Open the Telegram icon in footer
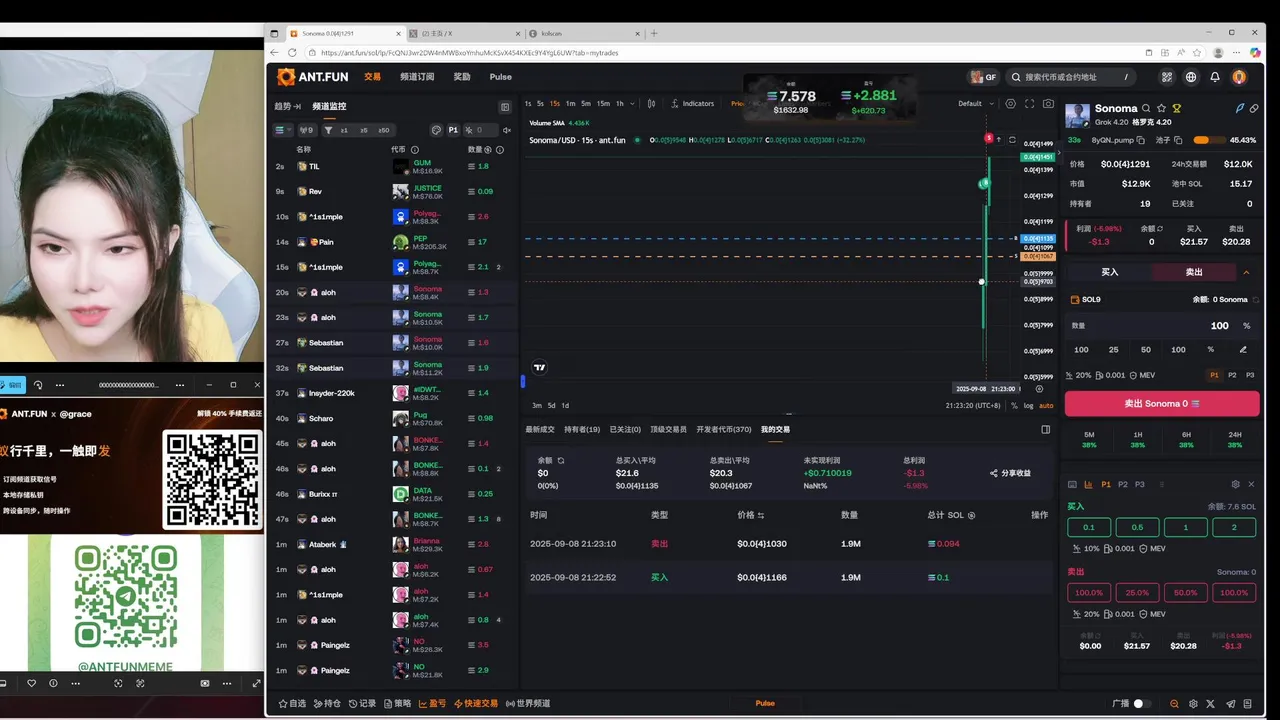The height and width of the screenshot is (720, 1280). [1231, 703]
